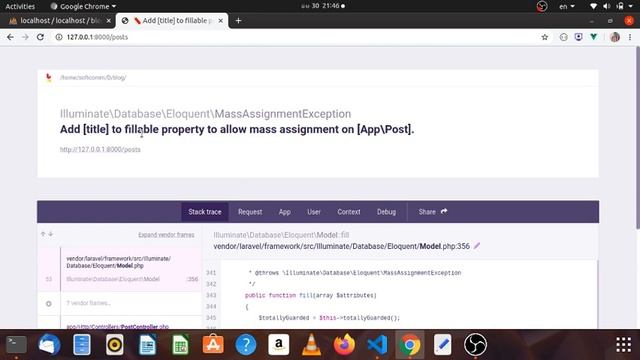Open system status menu arrow
640x360 pixels.
tap(631, 6)
